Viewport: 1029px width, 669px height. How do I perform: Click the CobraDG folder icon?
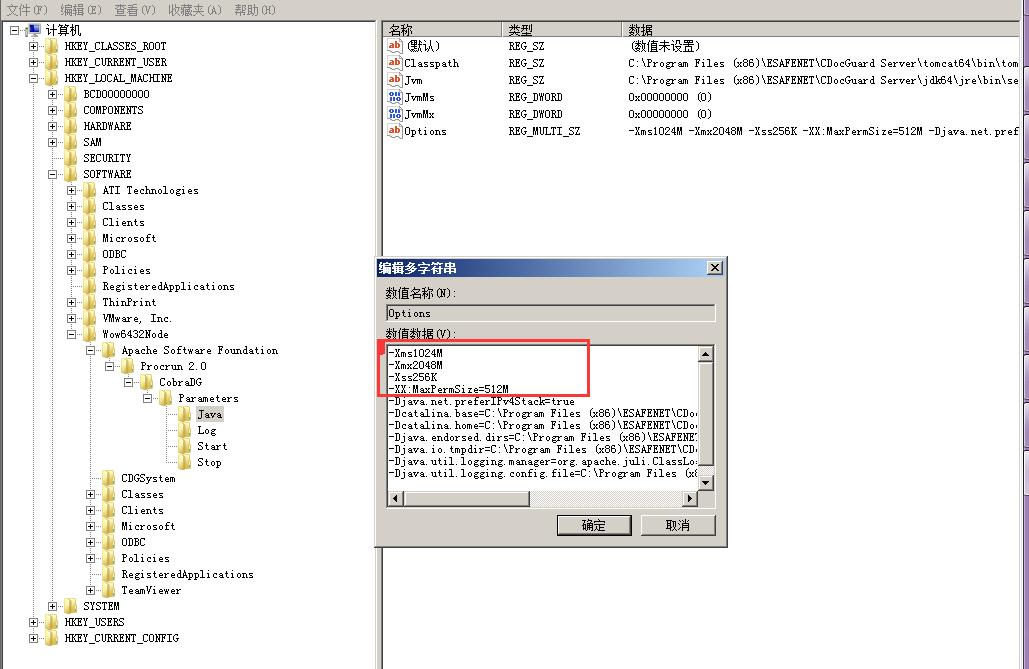point(147,382)
